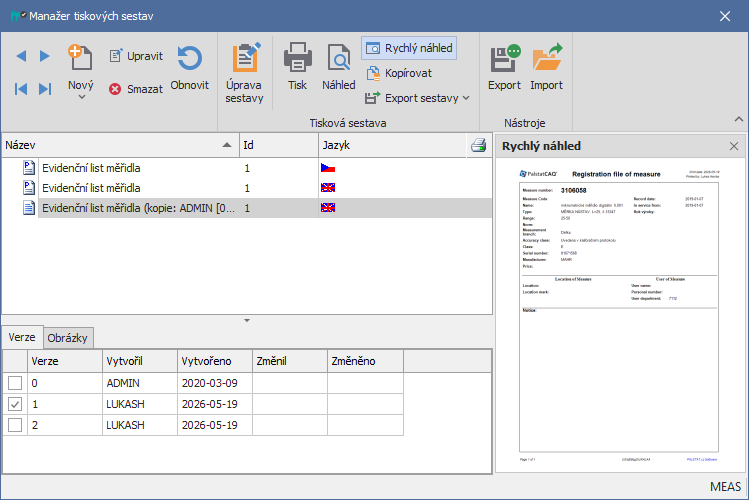Click Vytvořil column header
Image resolution: width=749 pixels, height=500 pixels.
click(140, 361)
